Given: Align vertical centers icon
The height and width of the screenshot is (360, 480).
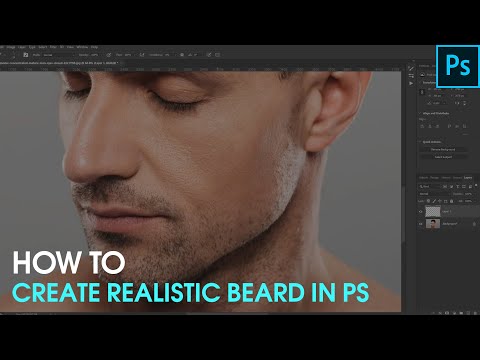Looking at the screenshot, I should (x=457, y=126).
